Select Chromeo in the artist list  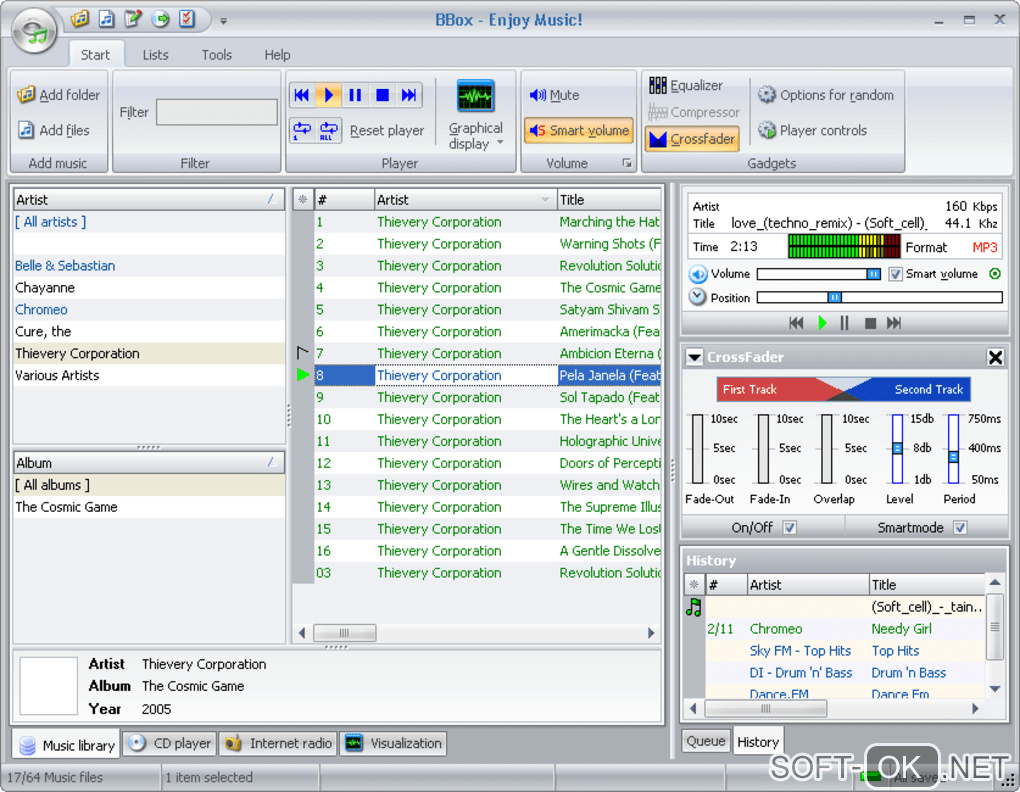click(x=42, y=310)
